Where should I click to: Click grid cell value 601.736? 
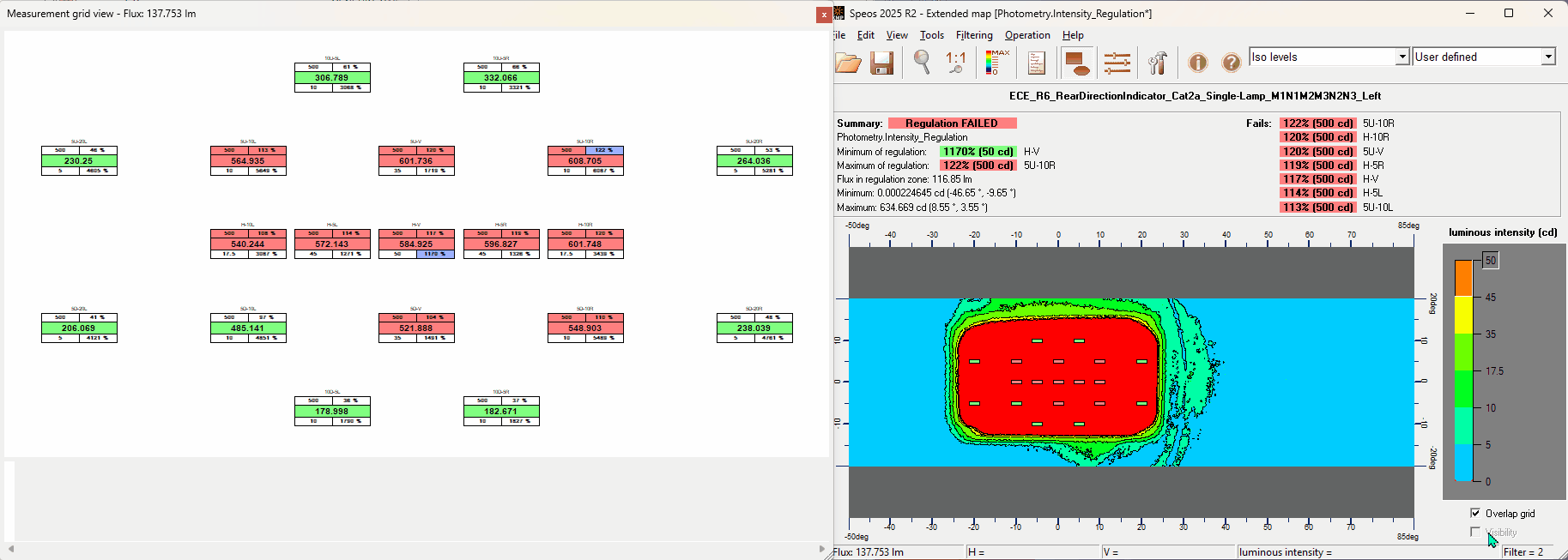pyautogui.click(x=416, y=160)
